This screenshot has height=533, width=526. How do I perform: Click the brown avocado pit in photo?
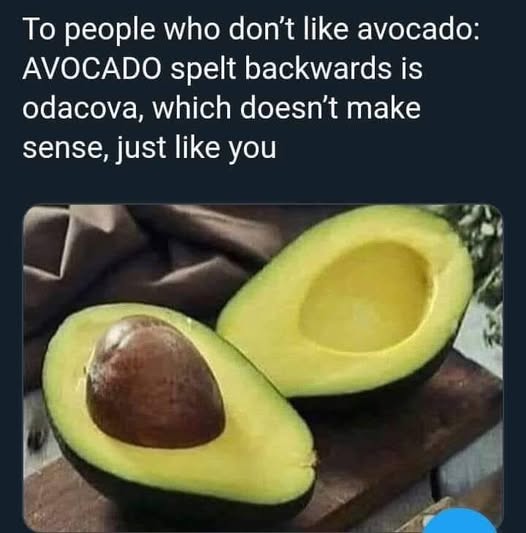pos(155,382)
